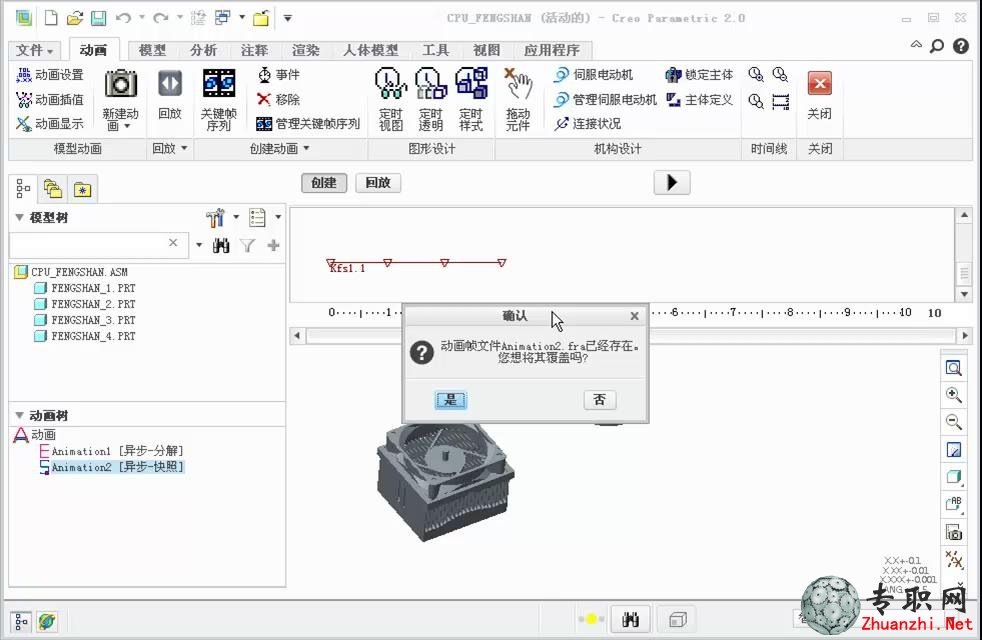Click the binoculars find icon in model tree
Screen dimensions: 982x640
click(220, 245)
